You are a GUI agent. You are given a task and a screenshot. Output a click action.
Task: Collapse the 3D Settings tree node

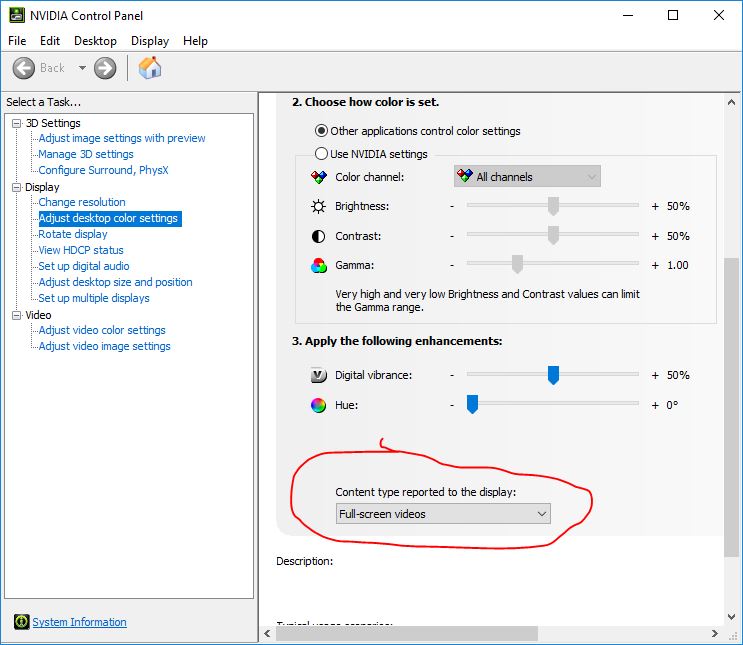tap(17, 123)
